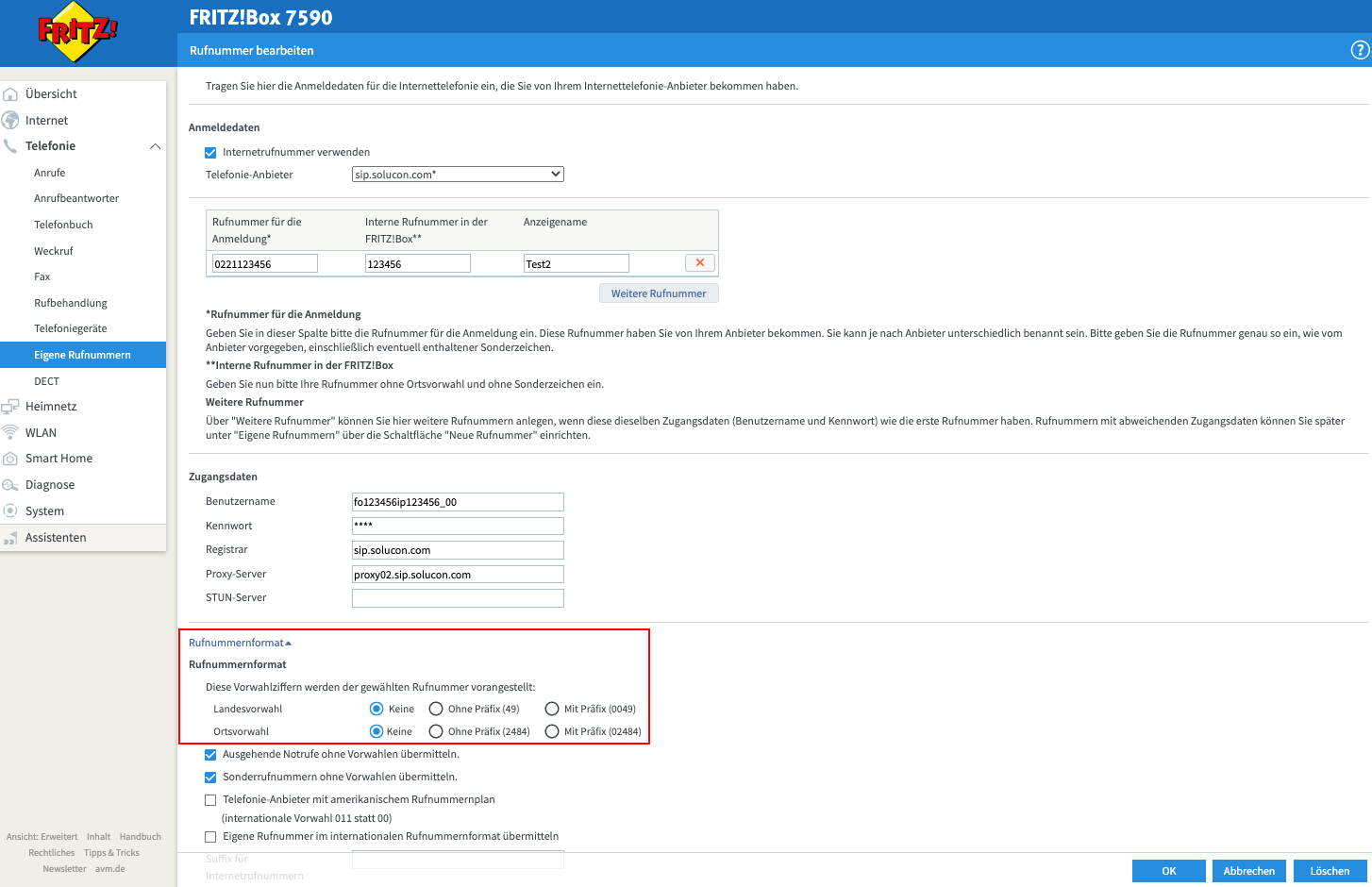Go to Anrufe submenu
The width and height of the screenshot is (1372, 887).
coord(50,173)
